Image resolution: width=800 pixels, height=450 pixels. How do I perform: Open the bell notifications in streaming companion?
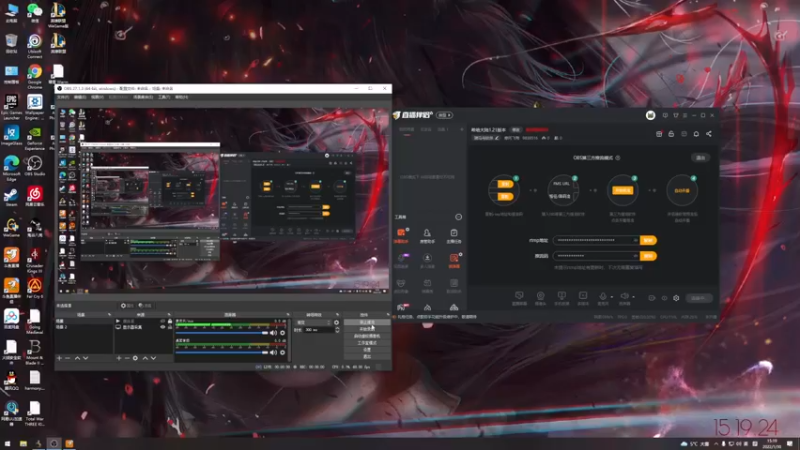coord(696,134)
